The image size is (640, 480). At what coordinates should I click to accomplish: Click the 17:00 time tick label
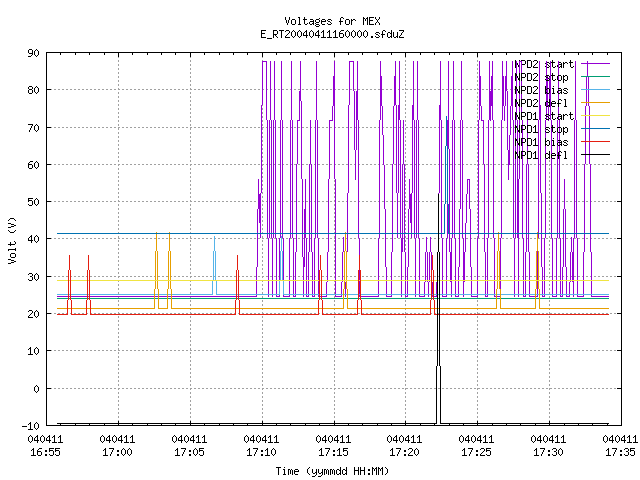point(117,453)
